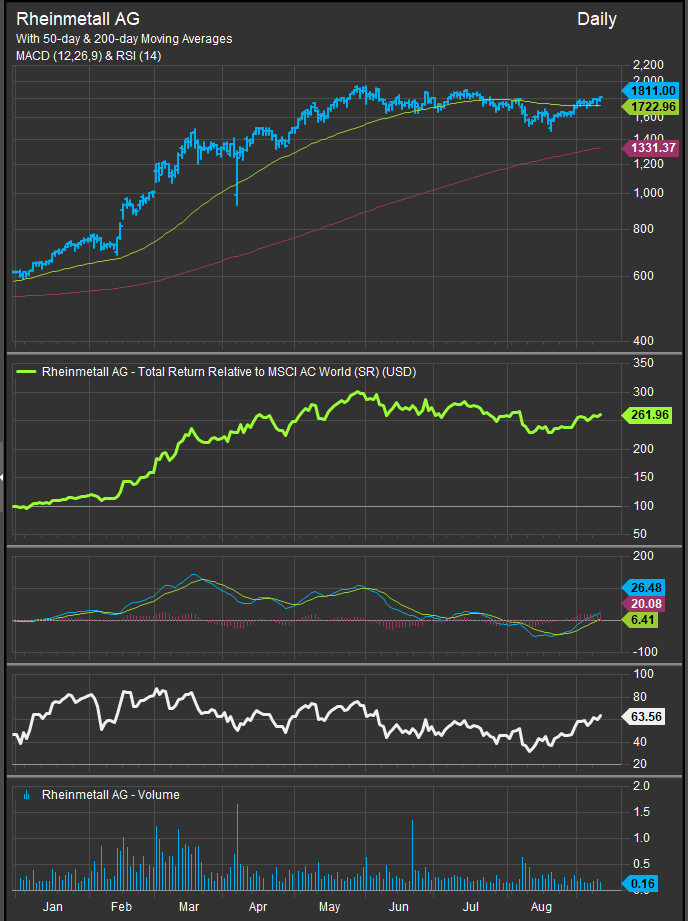Click the Daily interval label
Viewport: 688px width, 921px height.
[x=596, y=19]
